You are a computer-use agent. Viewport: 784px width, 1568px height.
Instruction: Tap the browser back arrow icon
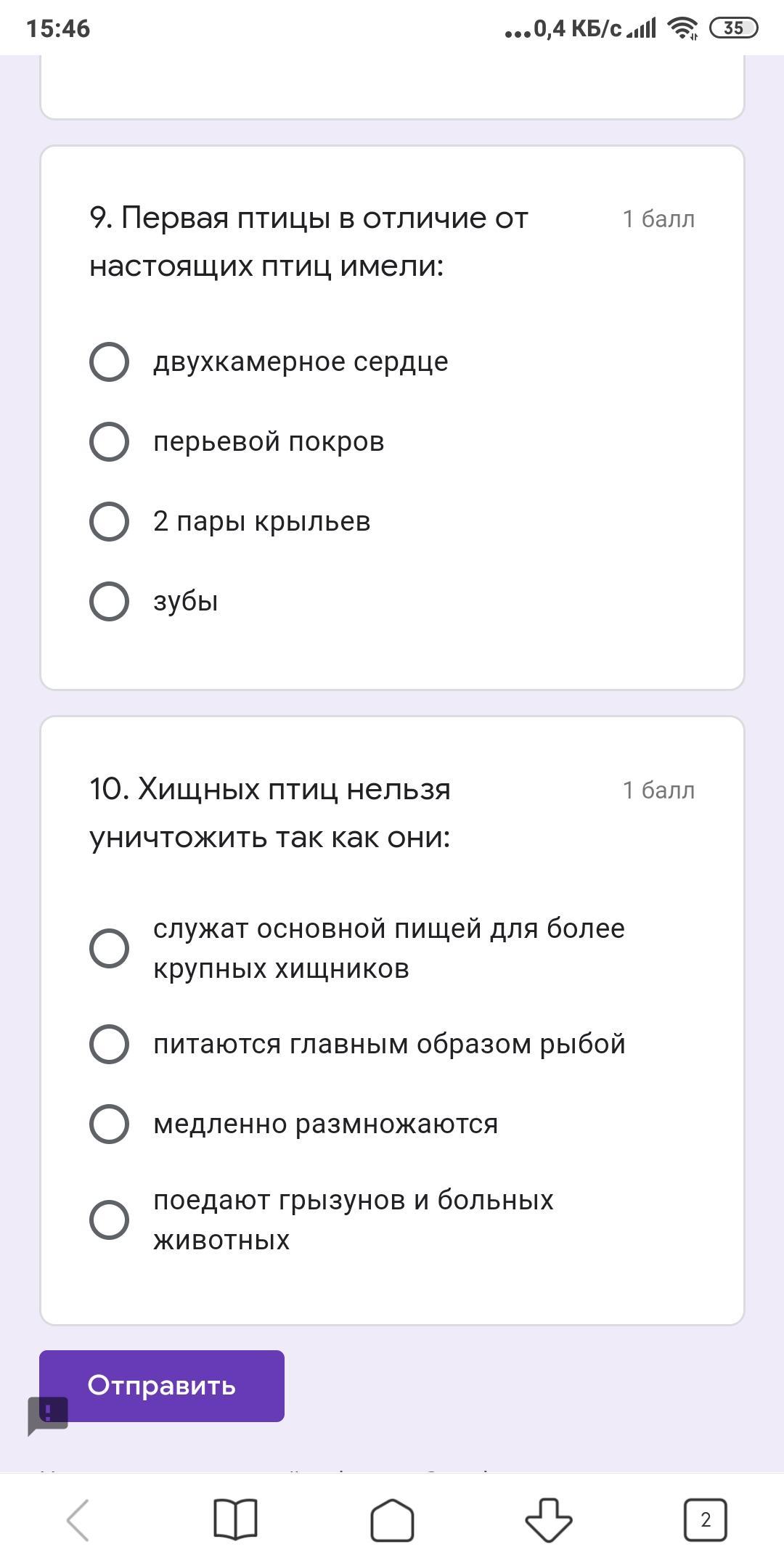tap(78, 1519)
